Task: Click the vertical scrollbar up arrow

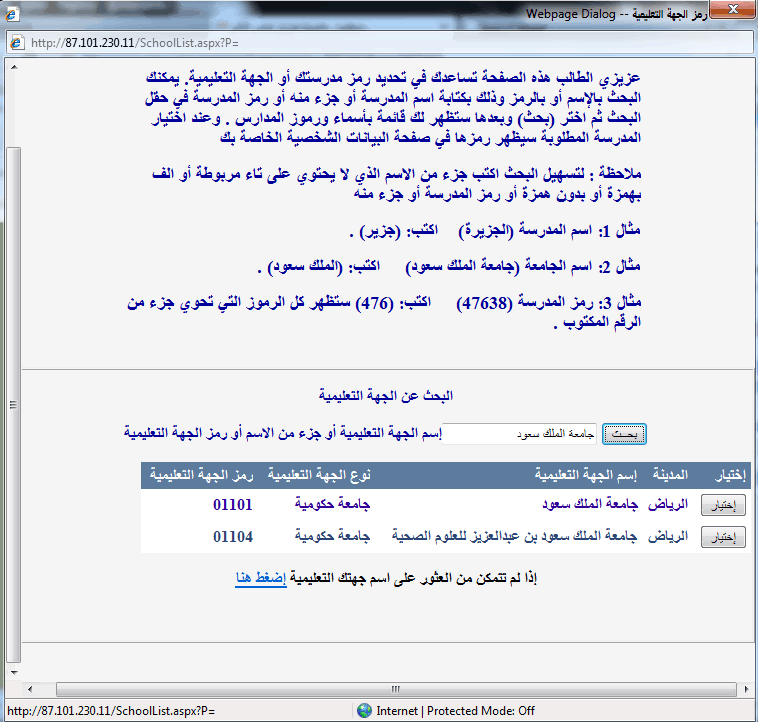Action: pos(14,67)
